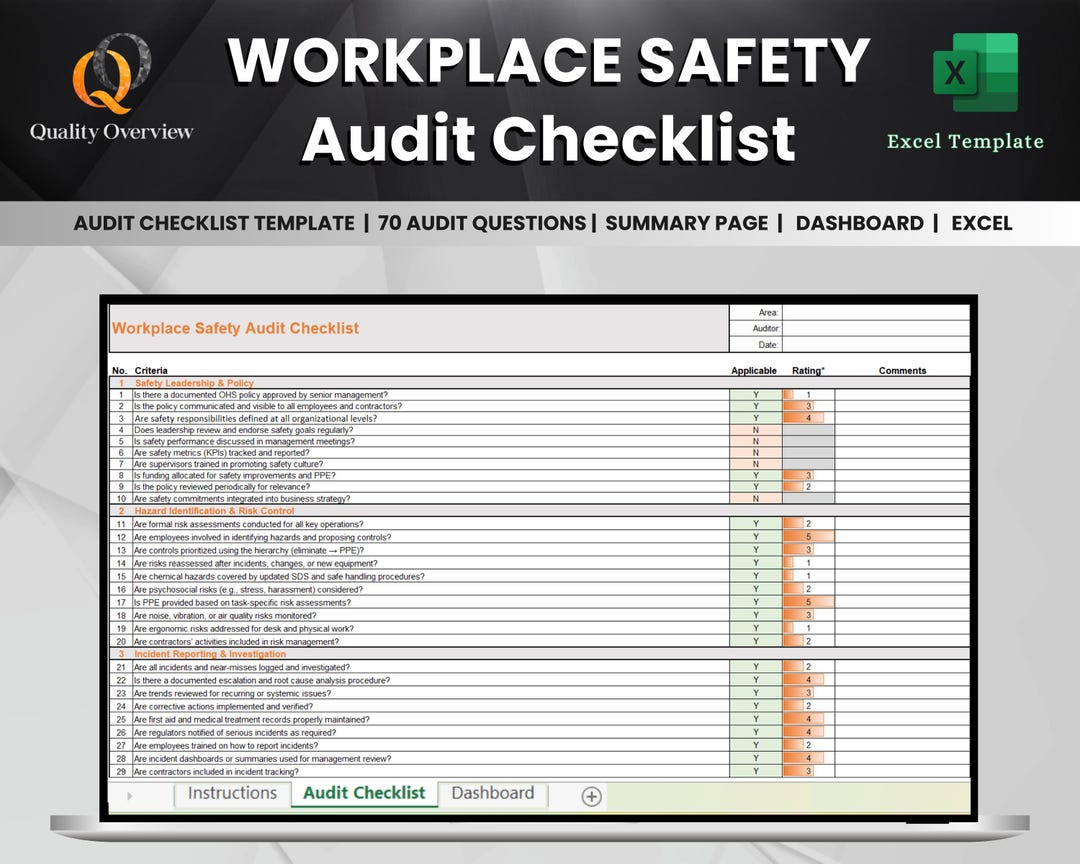Image resolution: width=1080 pixels, height=864 pixels.
Task: Toggle Applicable value for question 4
Action: click(754, 429)
